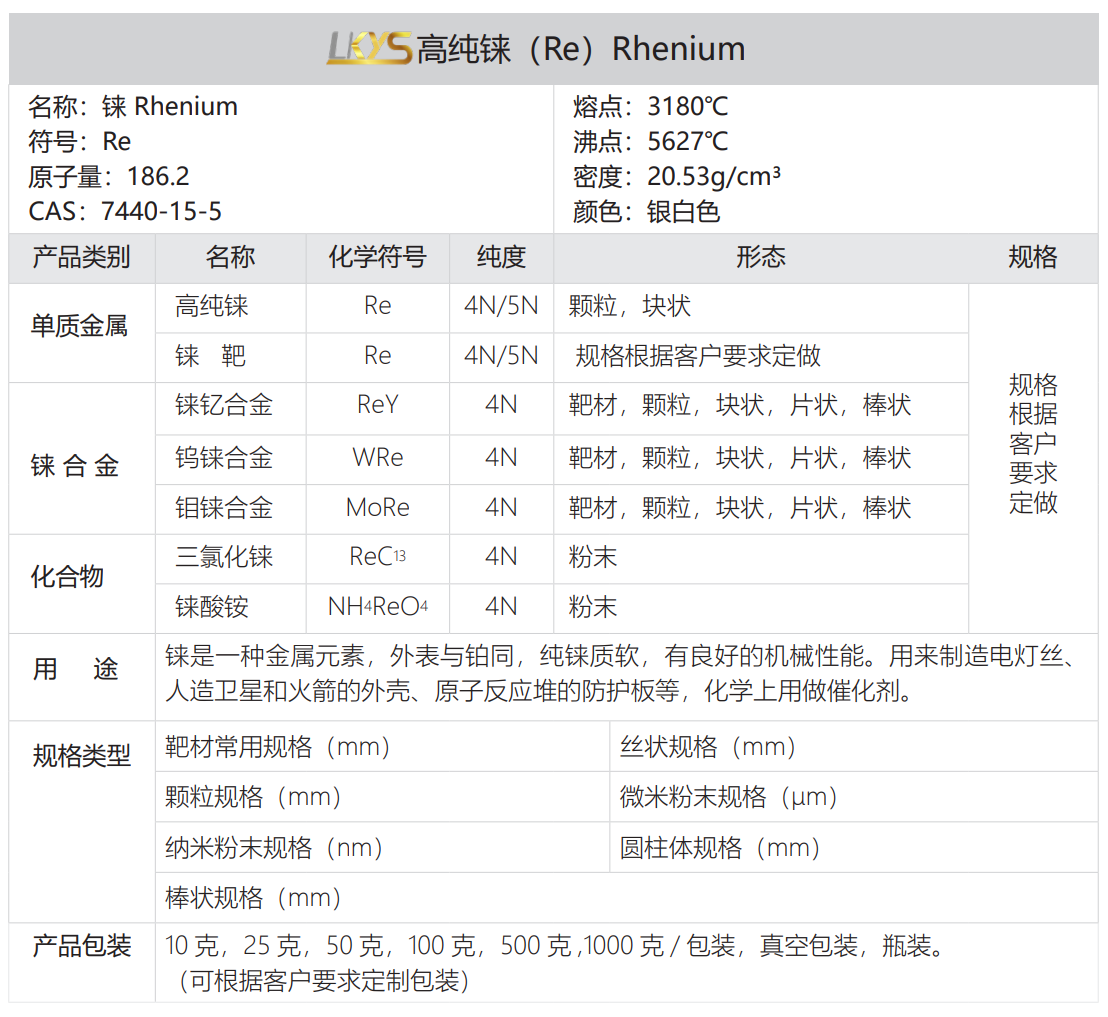Click the LKYS gold logo in header
The width and height of the screenshot is (1108, 1017).
coord(368,48)
